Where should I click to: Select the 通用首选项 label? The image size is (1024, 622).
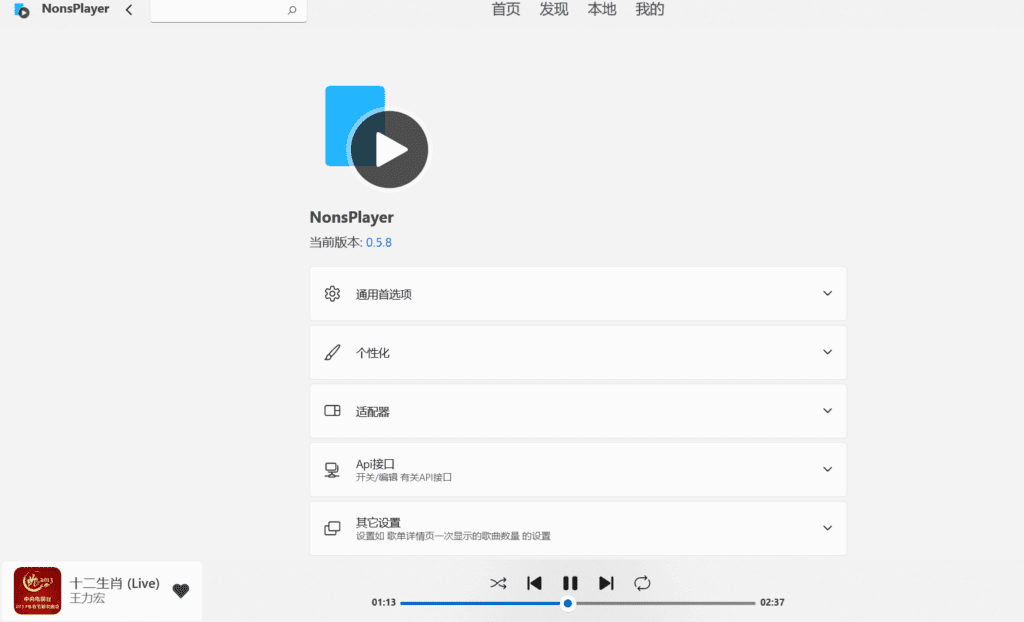pos(383,294)
